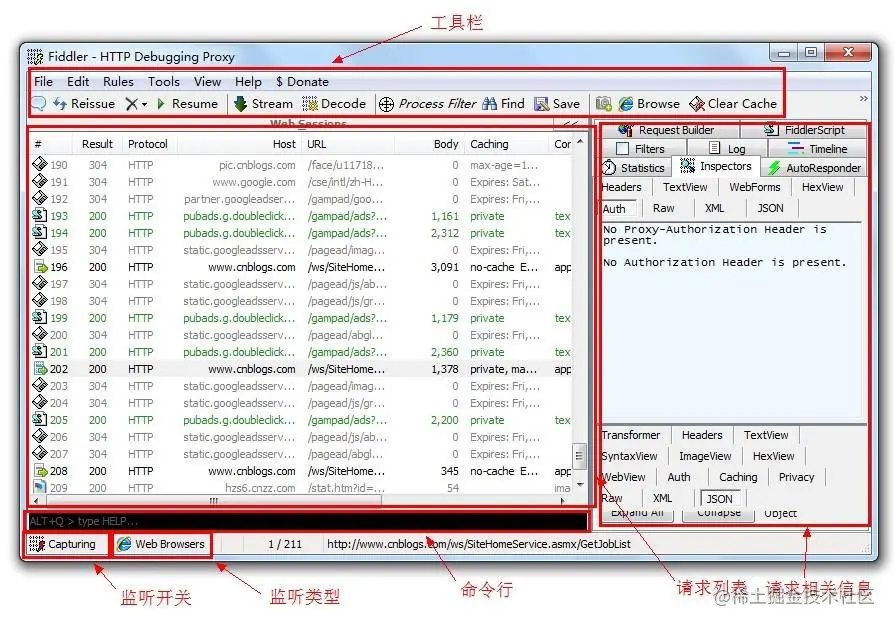Click the session list scroll-down arrow

[580, 485]
